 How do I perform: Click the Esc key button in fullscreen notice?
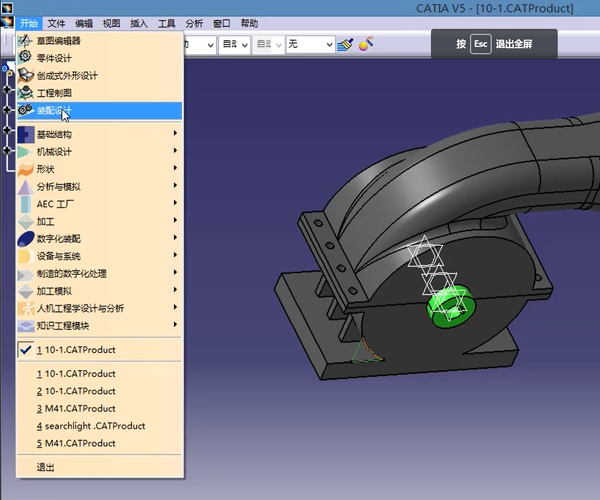pyautogui.click(x=481, y=44)
